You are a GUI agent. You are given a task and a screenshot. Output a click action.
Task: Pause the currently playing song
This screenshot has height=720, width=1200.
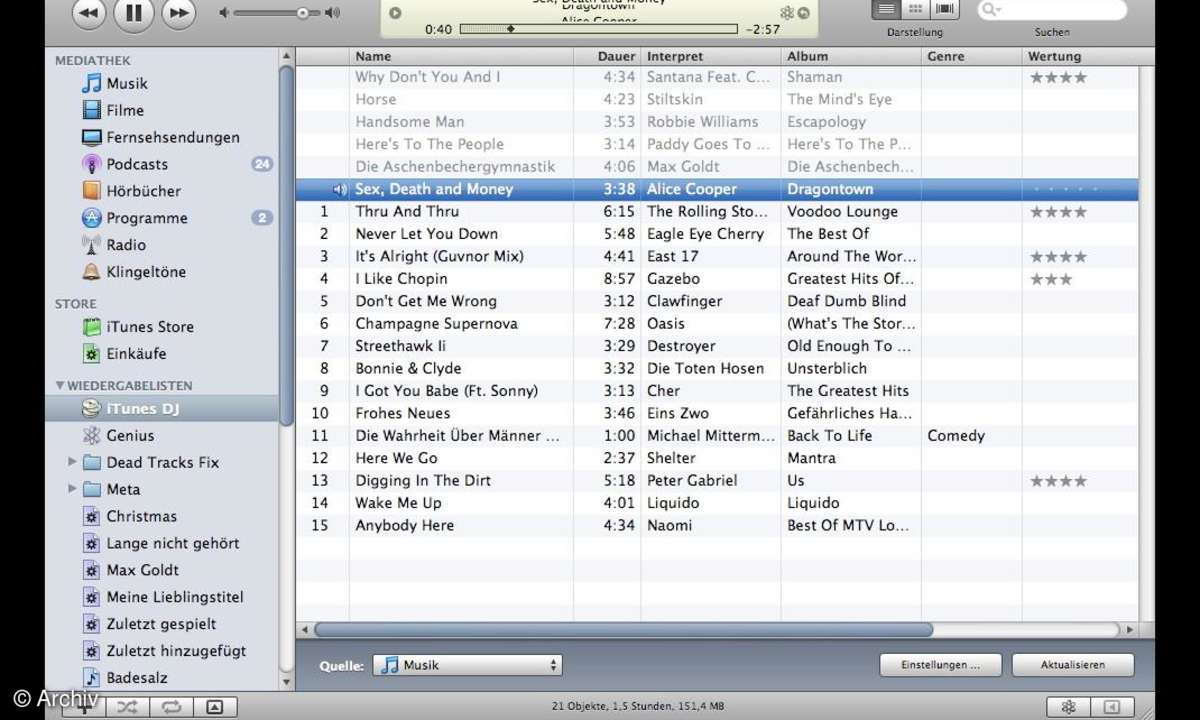point(133,13)
